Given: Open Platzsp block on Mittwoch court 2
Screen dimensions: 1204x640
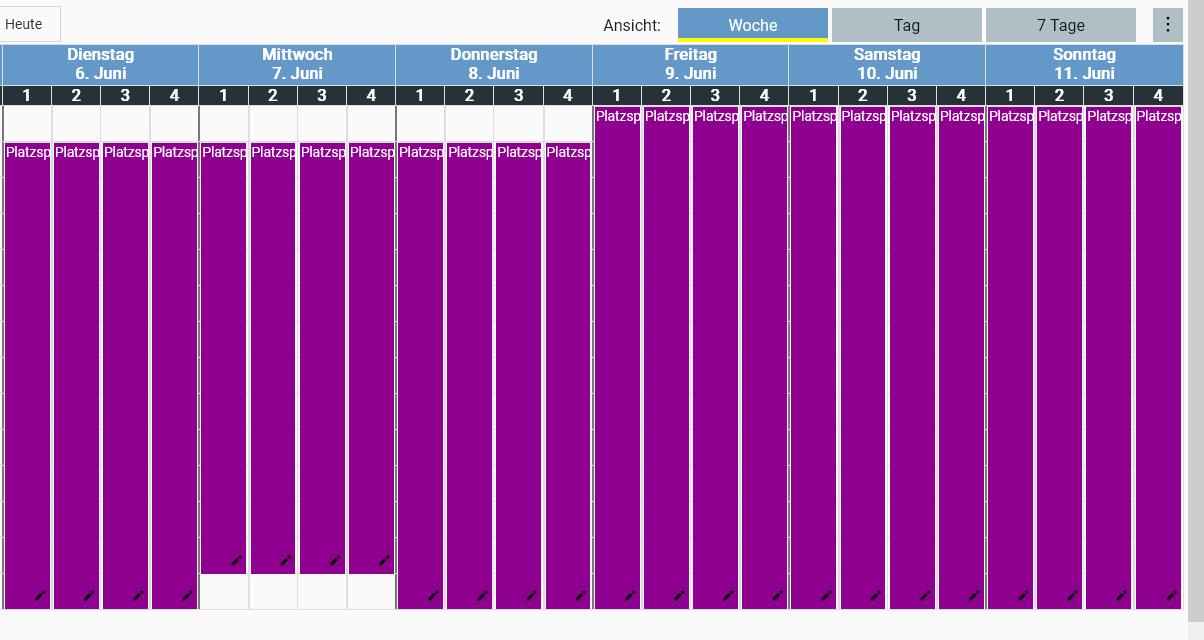Looking at the screenshot, I should [x=273, y=358].
